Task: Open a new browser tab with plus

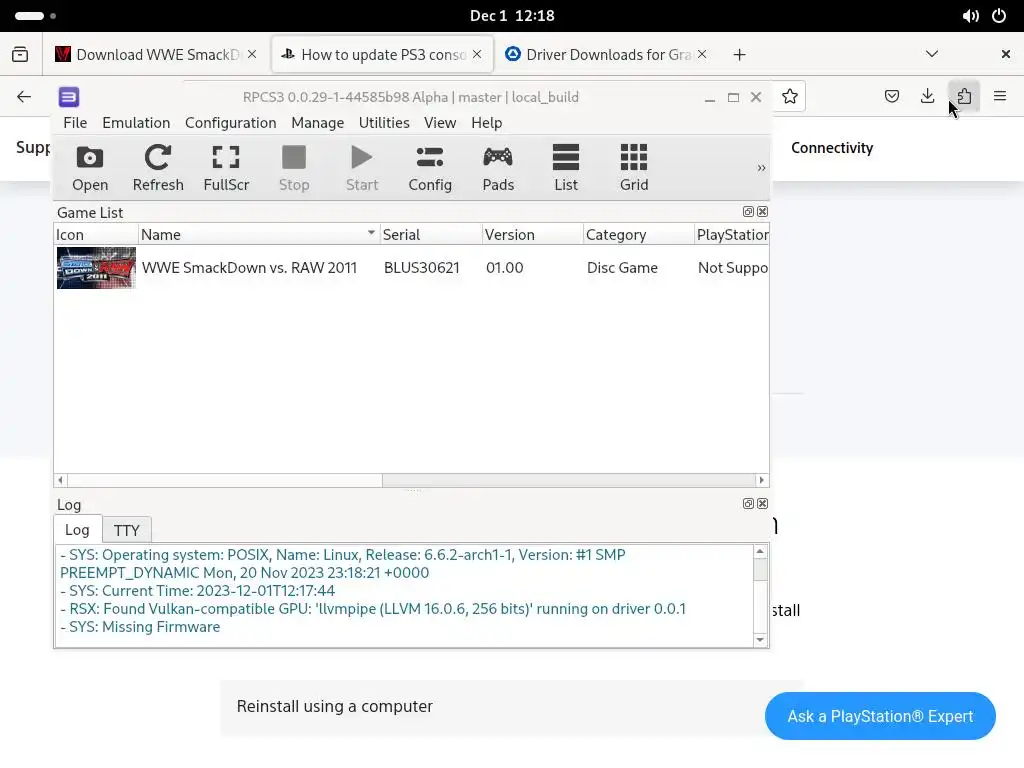Action: 739,55
